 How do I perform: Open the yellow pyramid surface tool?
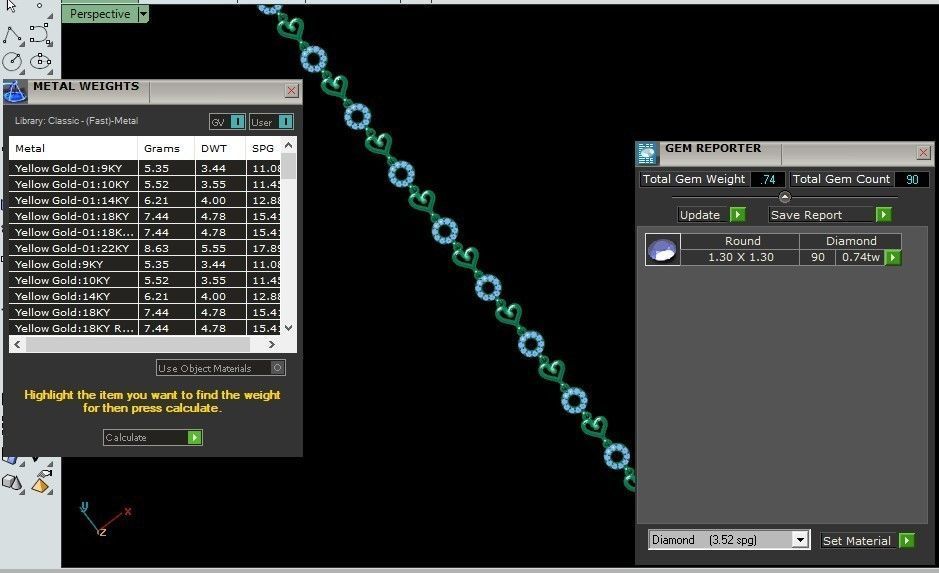coord(41,482)
